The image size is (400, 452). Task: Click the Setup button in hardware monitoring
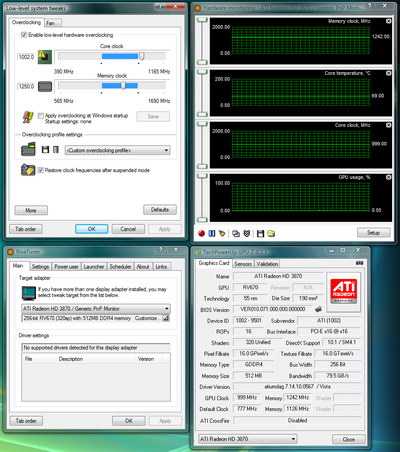coord(373,233)
